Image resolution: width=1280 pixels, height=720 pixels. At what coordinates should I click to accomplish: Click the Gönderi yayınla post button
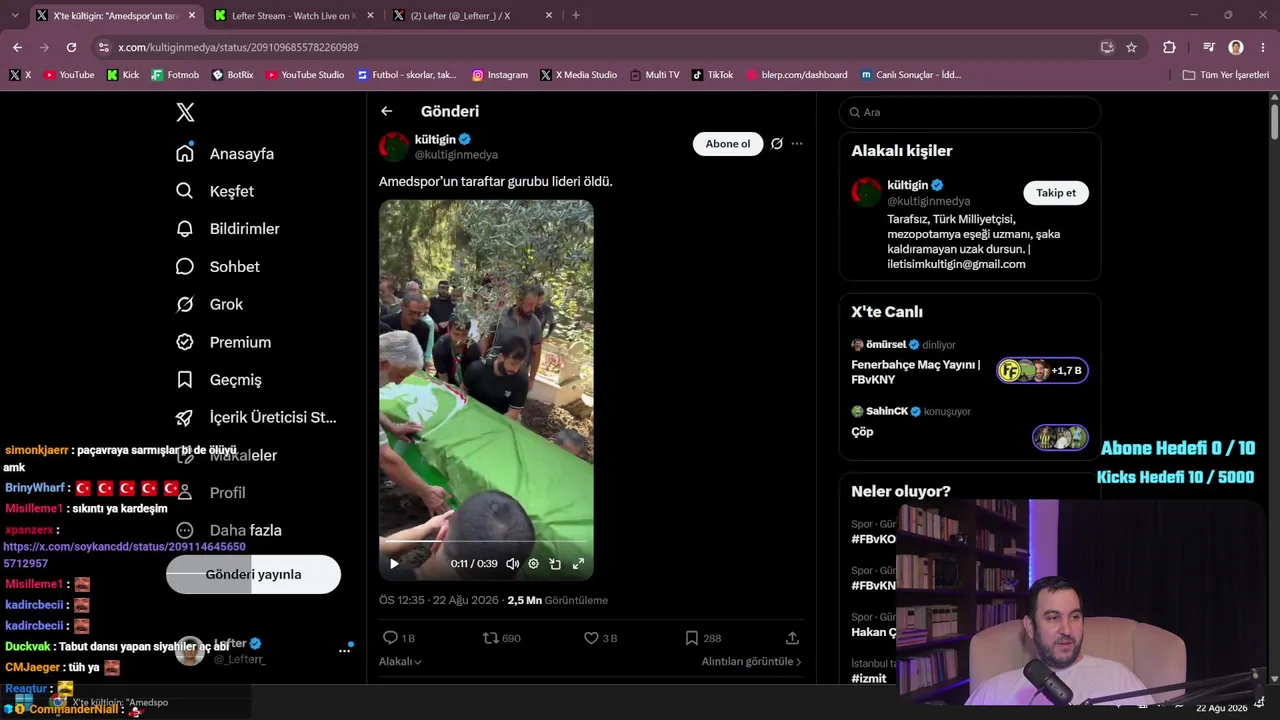point(253,574)
